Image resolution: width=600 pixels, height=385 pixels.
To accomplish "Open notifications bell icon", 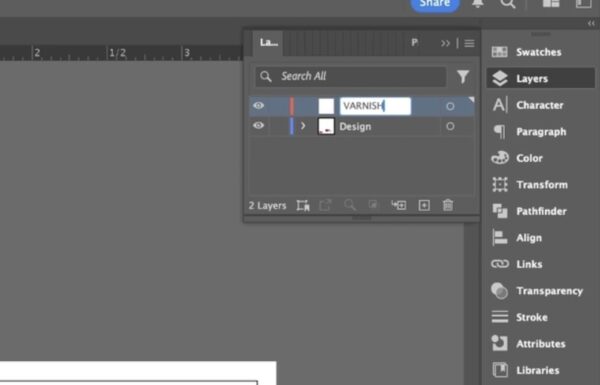I will [478, 3].
